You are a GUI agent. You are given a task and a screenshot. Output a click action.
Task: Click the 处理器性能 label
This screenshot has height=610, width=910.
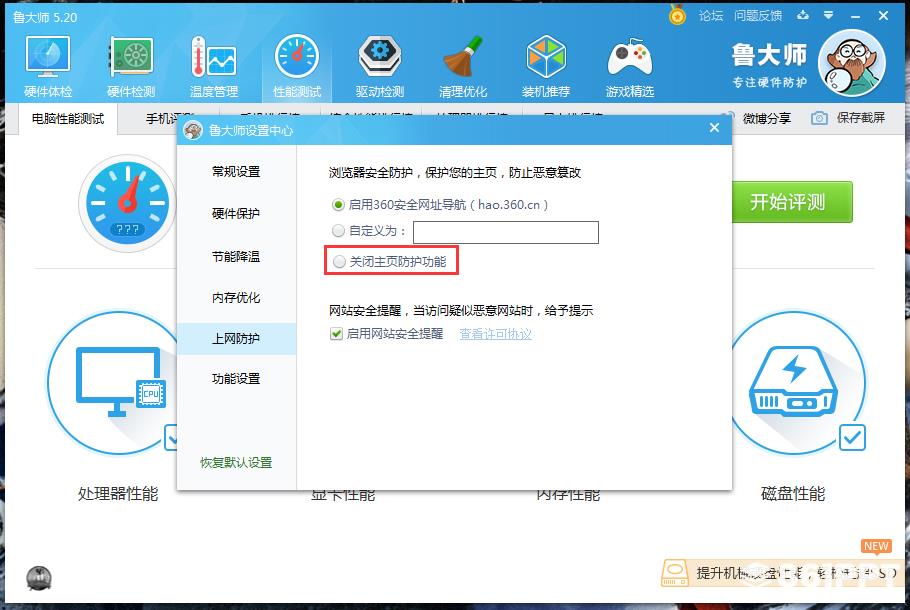click(x=118, y=493)
